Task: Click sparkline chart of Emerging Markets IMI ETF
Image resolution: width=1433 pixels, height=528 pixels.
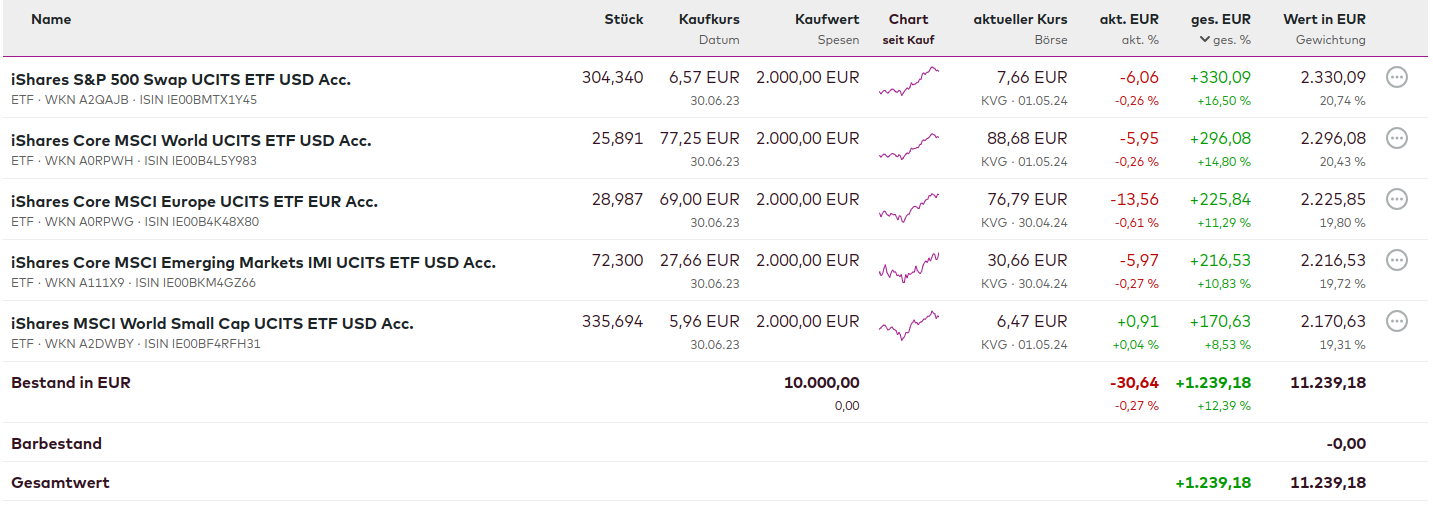Action: 908,266
